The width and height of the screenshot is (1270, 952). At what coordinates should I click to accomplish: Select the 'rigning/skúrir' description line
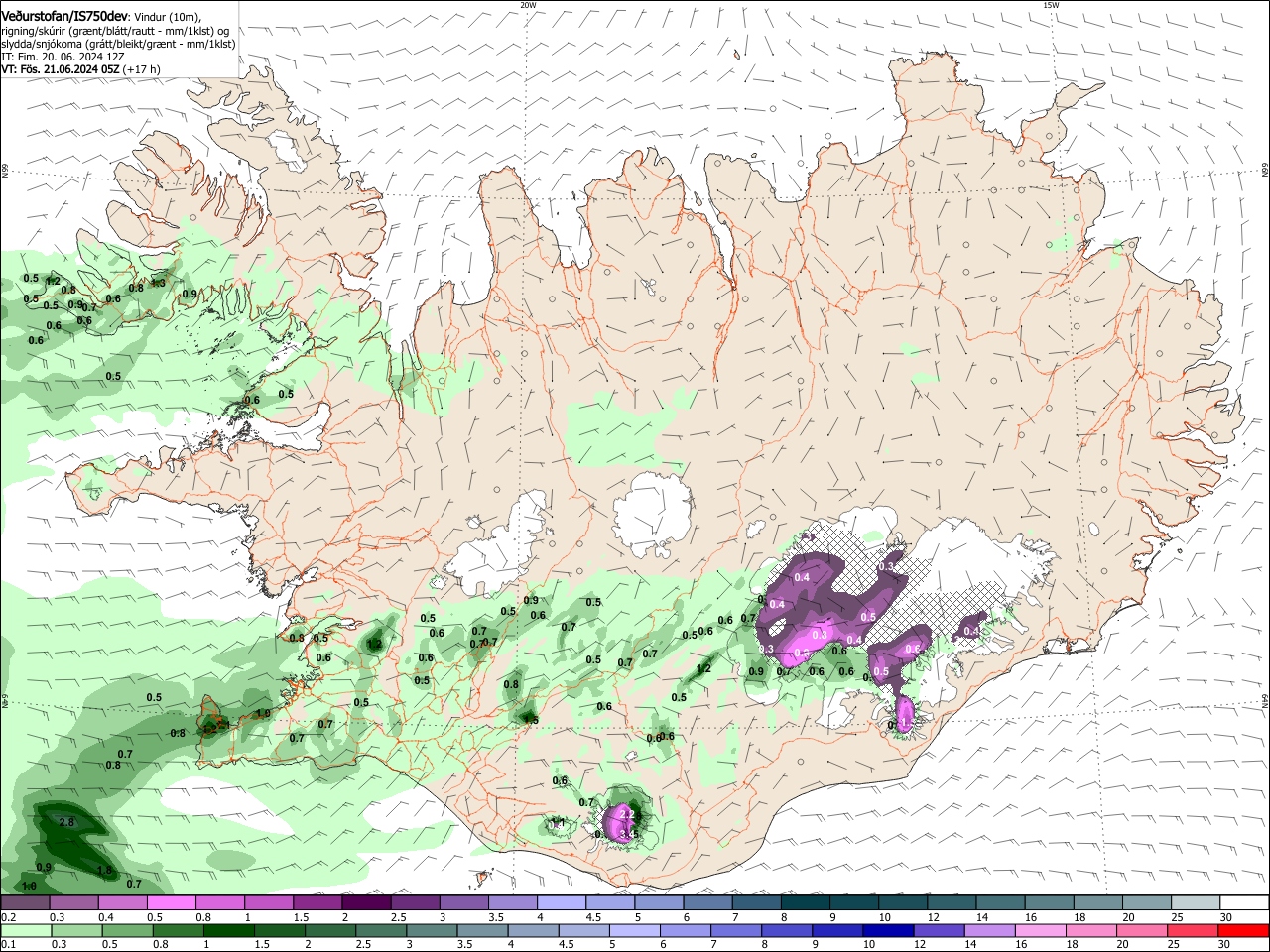point(115,30)
